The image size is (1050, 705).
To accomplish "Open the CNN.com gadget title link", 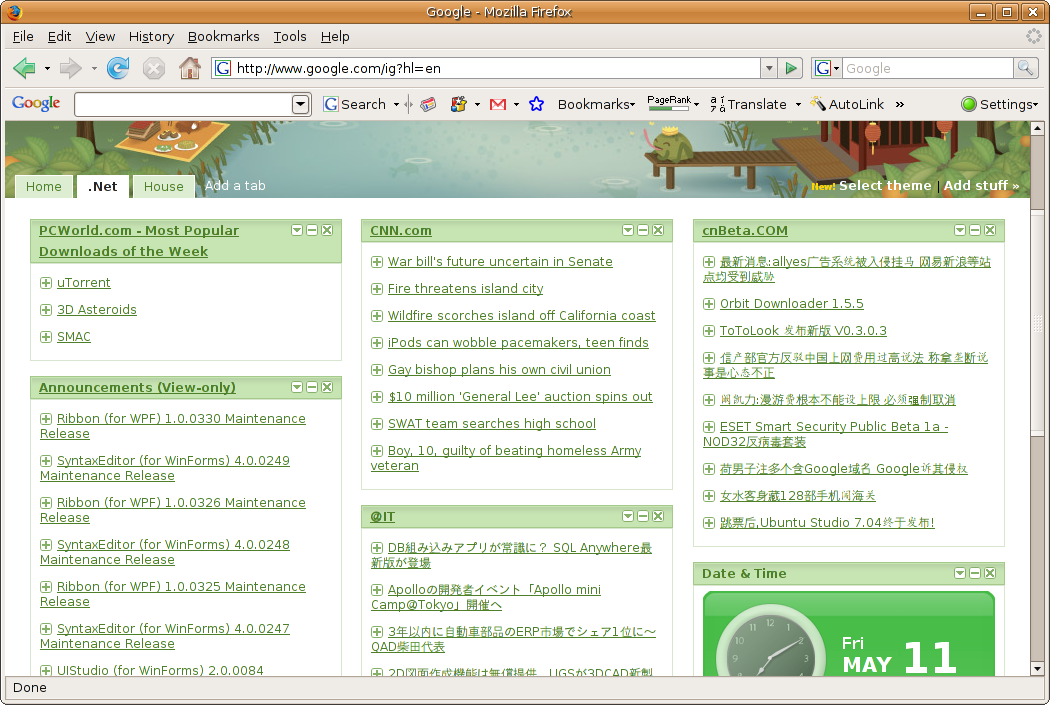I will pos(400,230).
